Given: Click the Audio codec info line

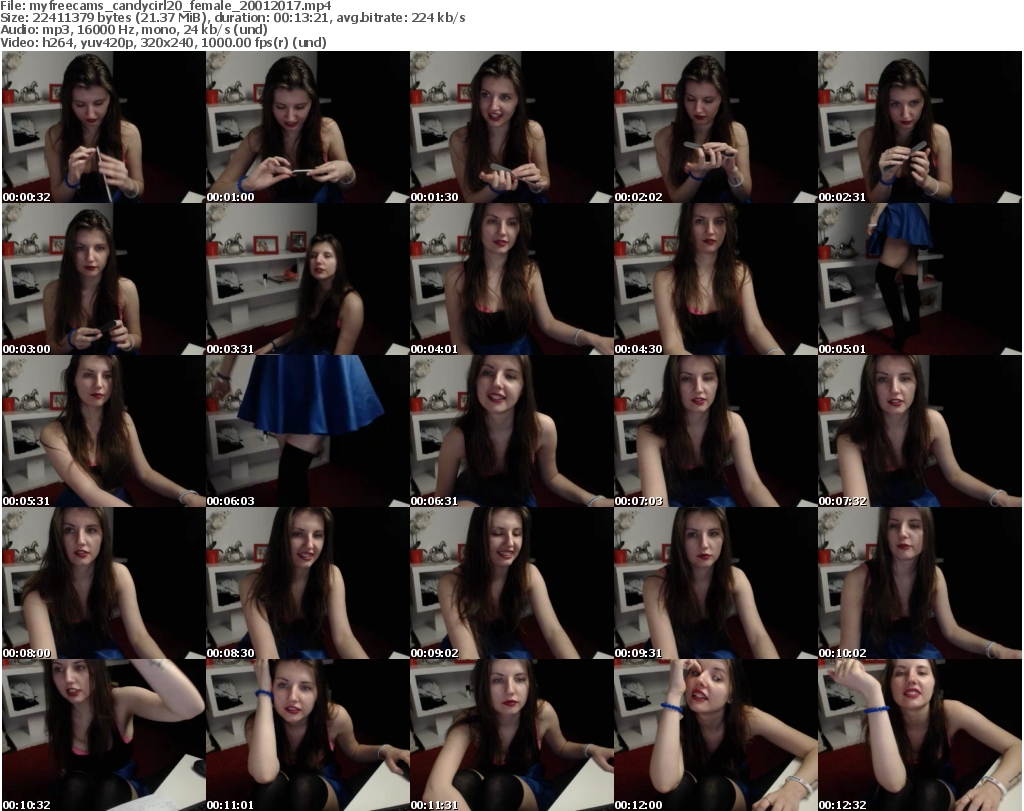Looking at the screenshot, I should 134,29.
